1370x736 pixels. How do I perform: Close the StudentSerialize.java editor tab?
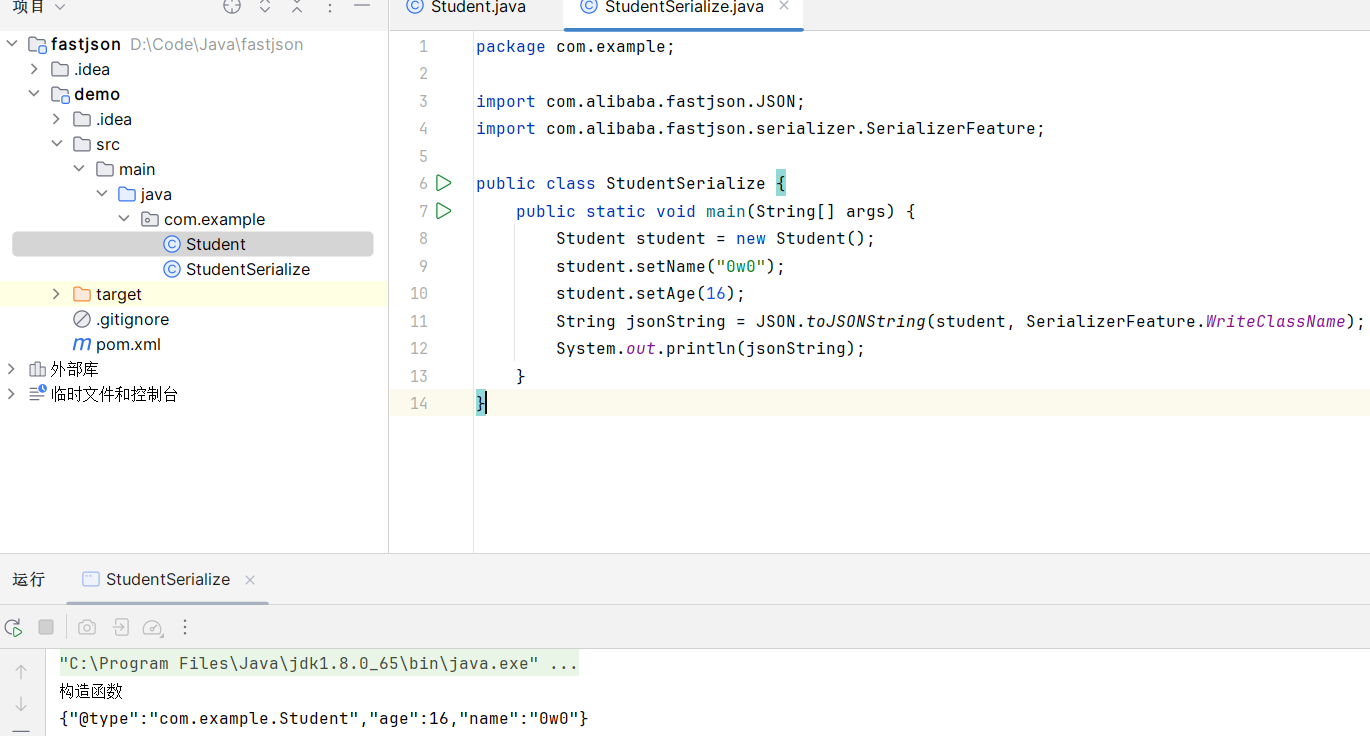[x=784, y=6]
